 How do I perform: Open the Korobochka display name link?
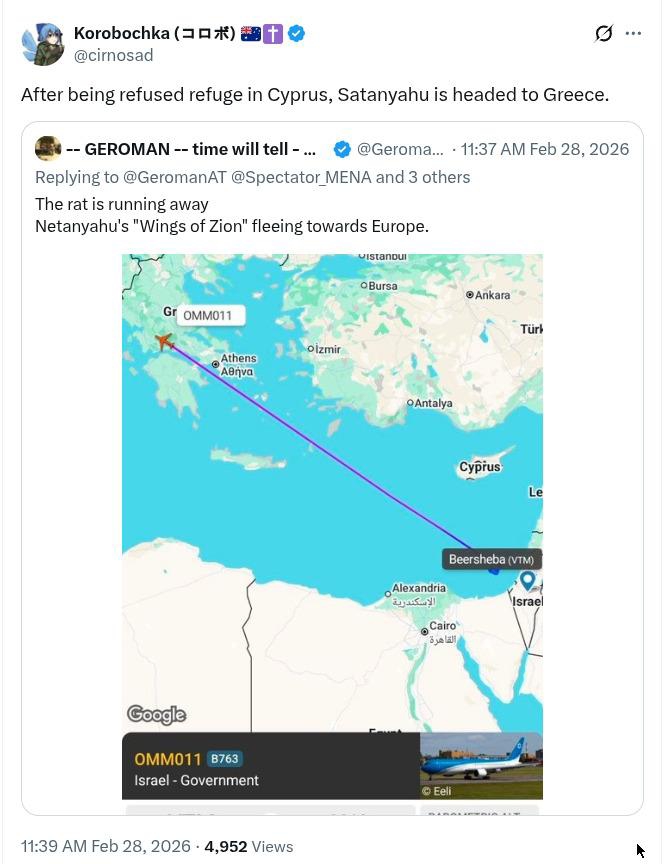pyautogui.click(x=154, y=33)
